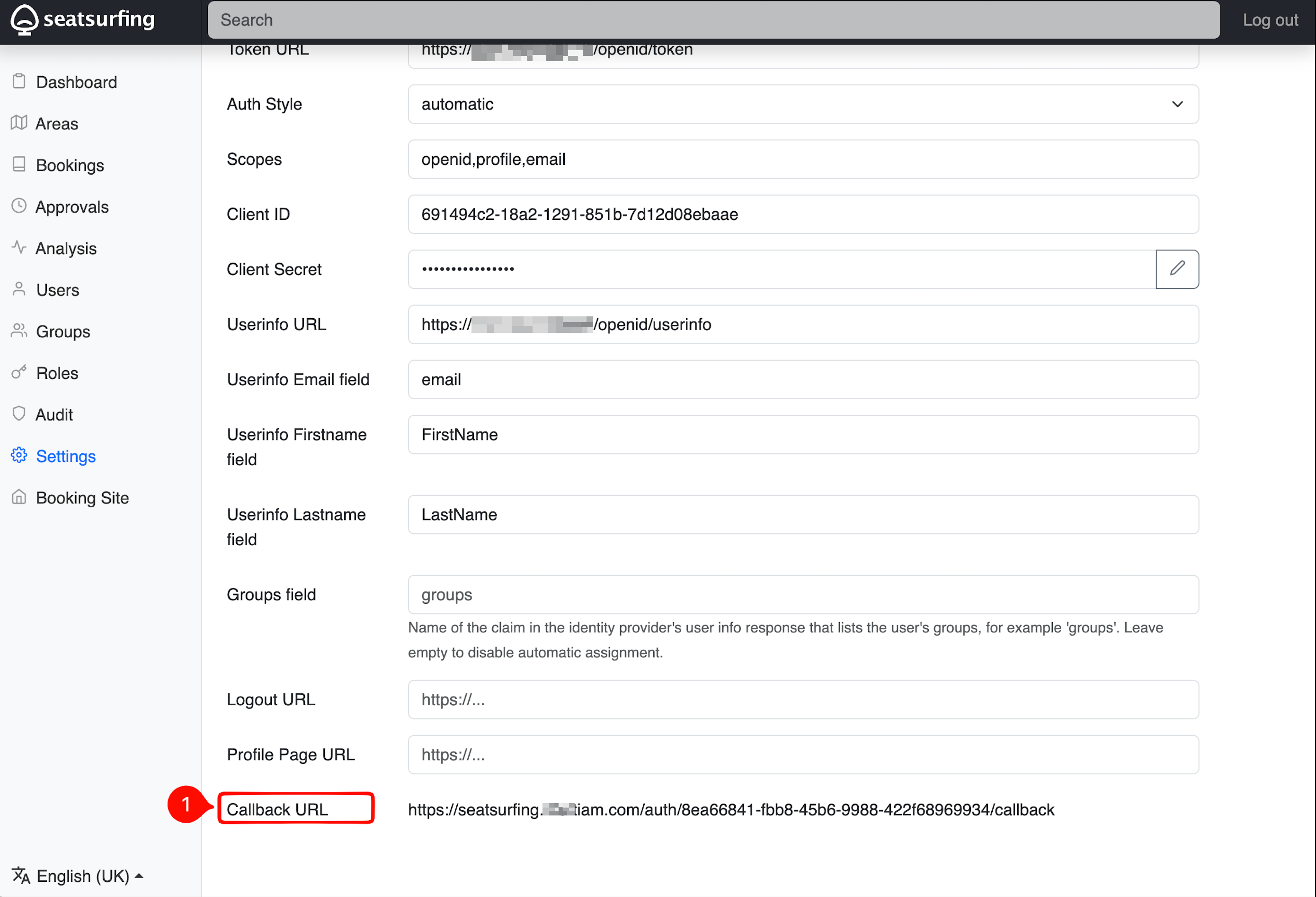The image size is (1316, 897).
Task: Click the Scopes input field
Action: 803,159
